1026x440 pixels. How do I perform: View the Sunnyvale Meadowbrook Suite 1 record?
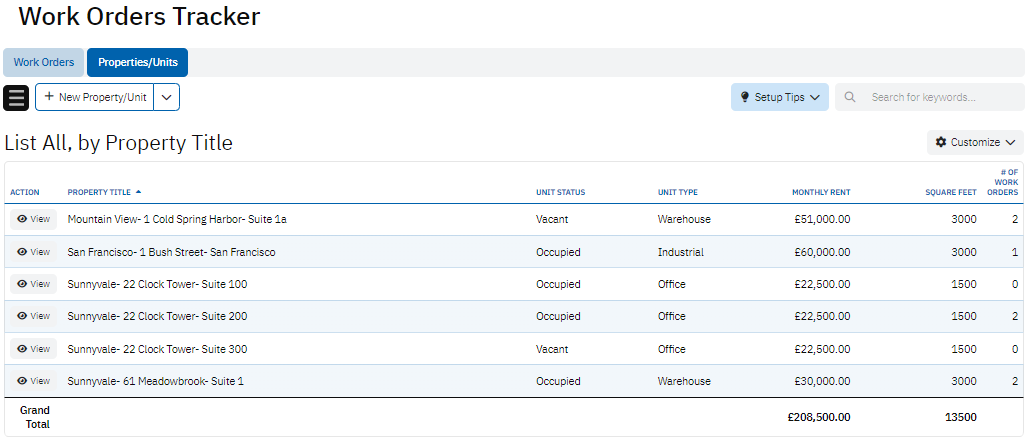tap(34, 381)
